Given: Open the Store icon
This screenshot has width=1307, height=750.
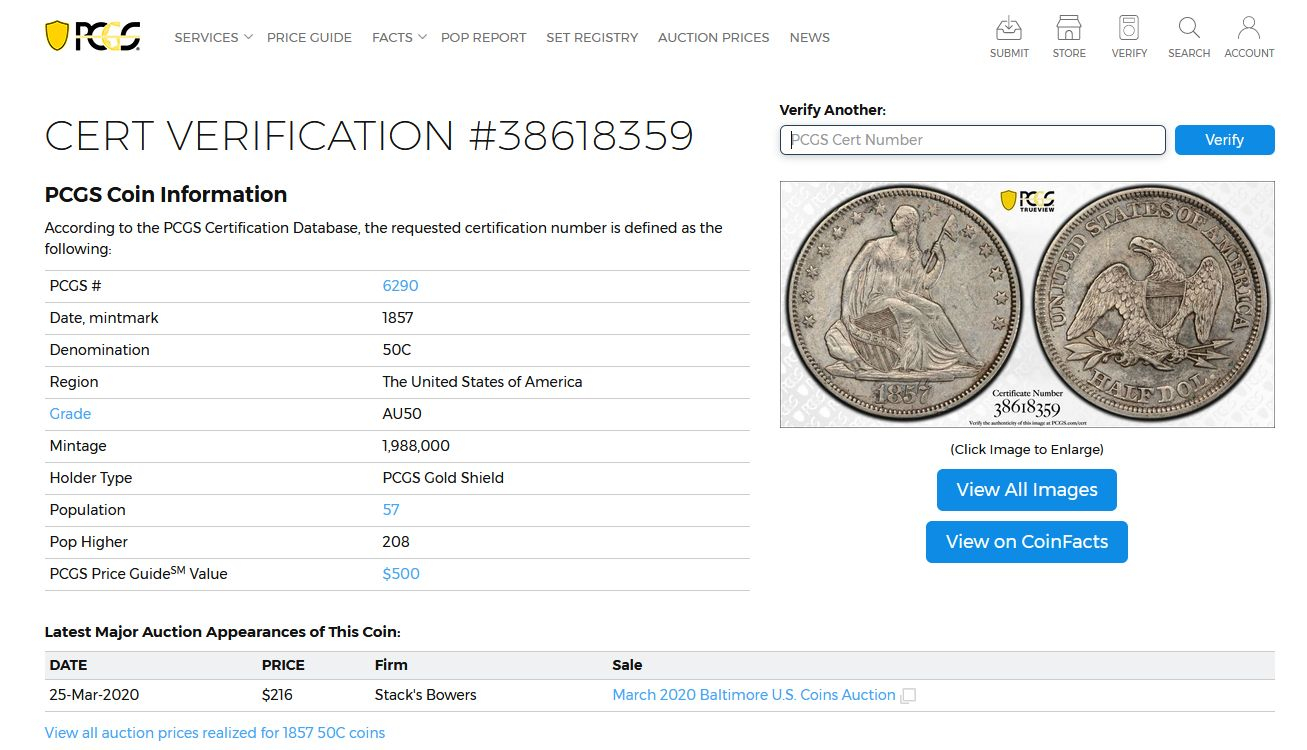Looking at the screenshot, I should pos(1069,37).
